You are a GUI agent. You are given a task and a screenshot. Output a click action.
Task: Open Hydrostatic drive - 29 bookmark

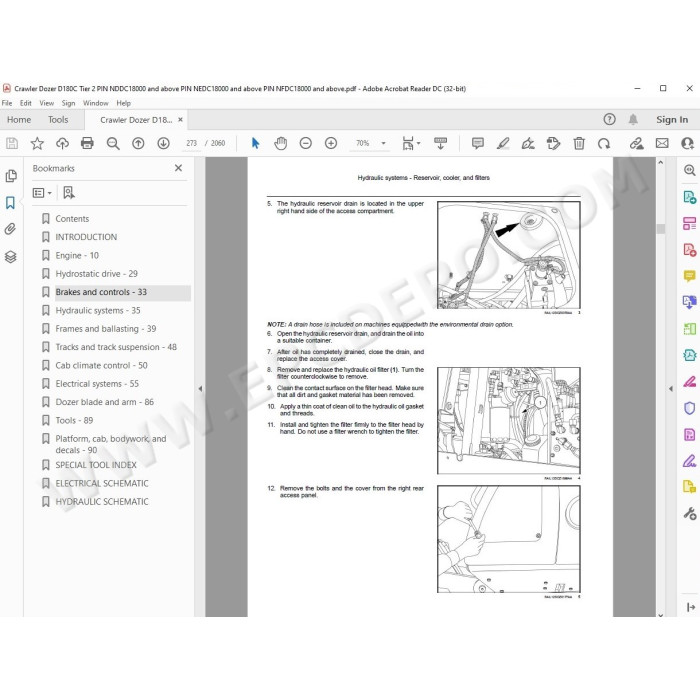[x=96, y=274]
